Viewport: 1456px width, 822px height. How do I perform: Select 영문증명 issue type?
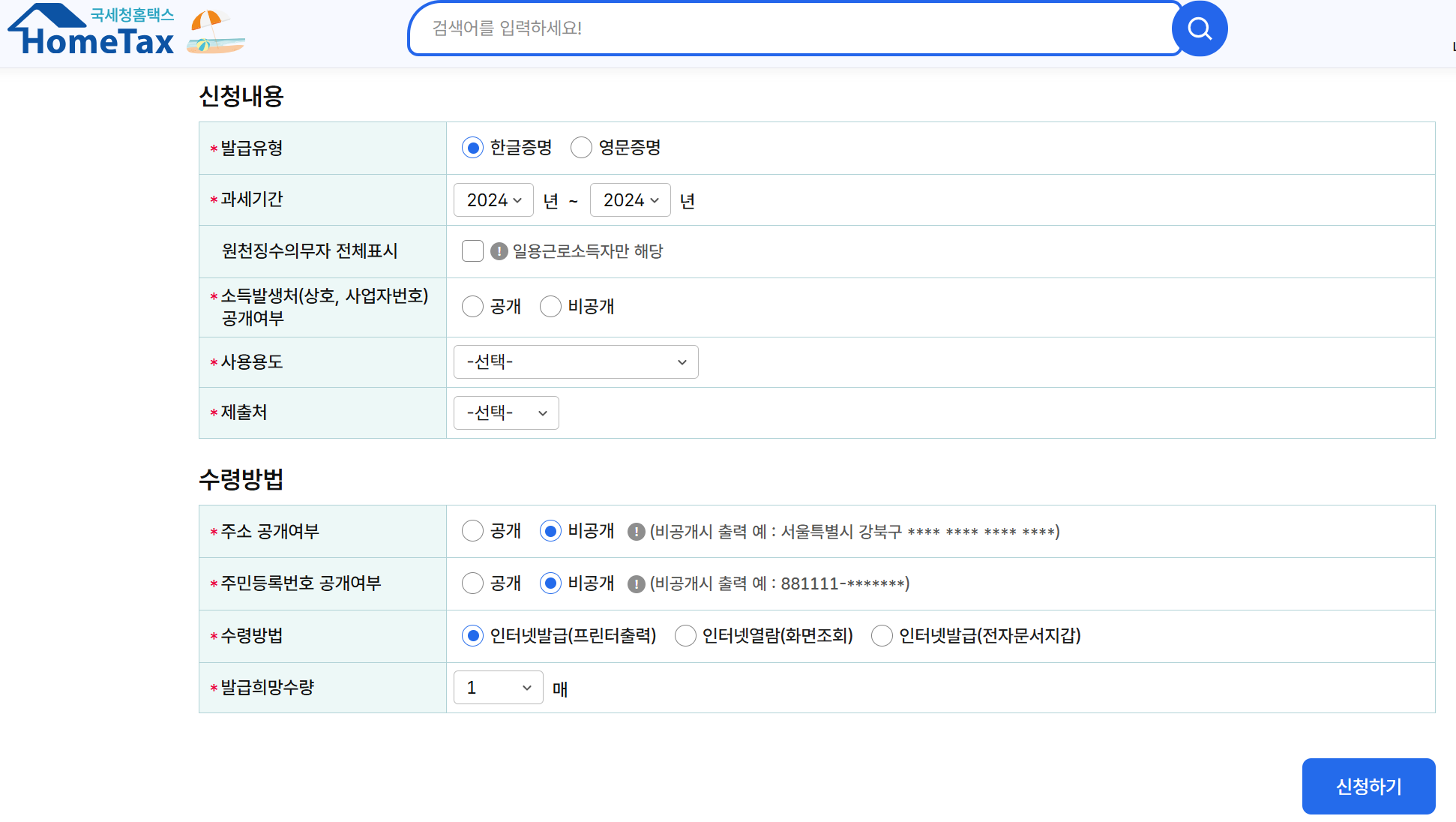click(582, 148)
